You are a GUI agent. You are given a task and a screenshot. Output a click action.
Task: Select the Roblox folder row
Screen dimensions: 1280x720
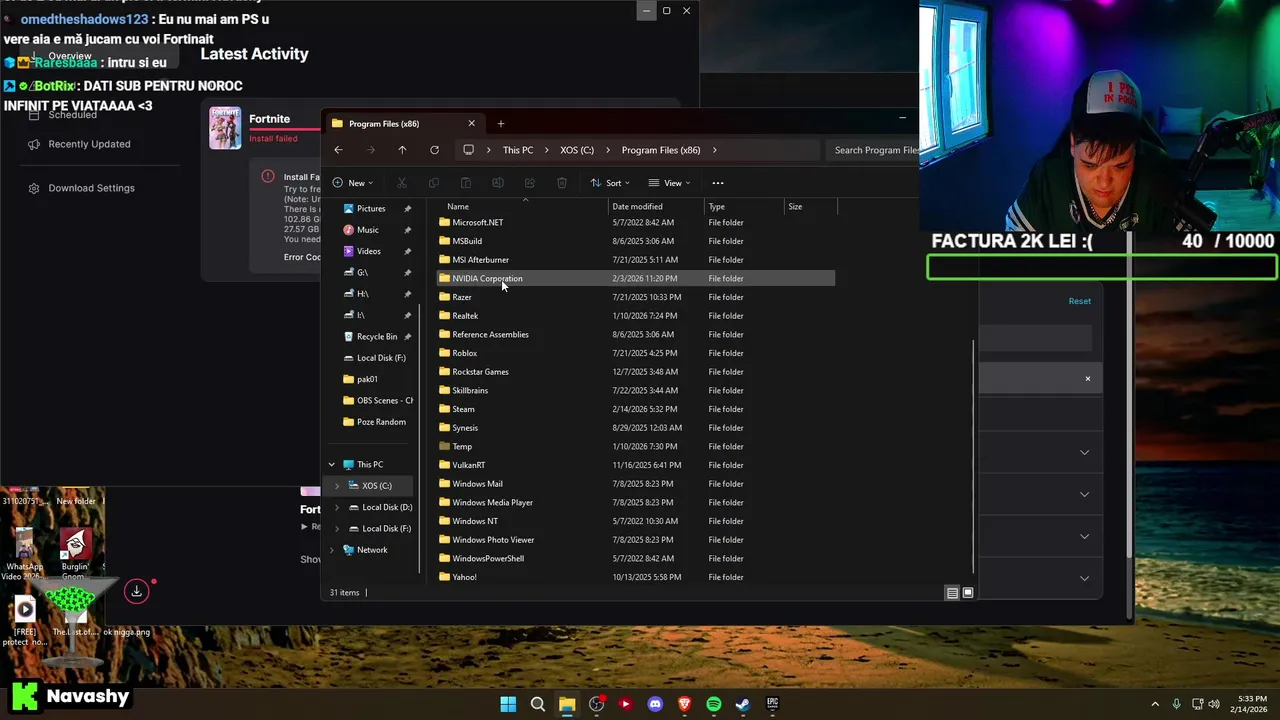pos(635,353)
